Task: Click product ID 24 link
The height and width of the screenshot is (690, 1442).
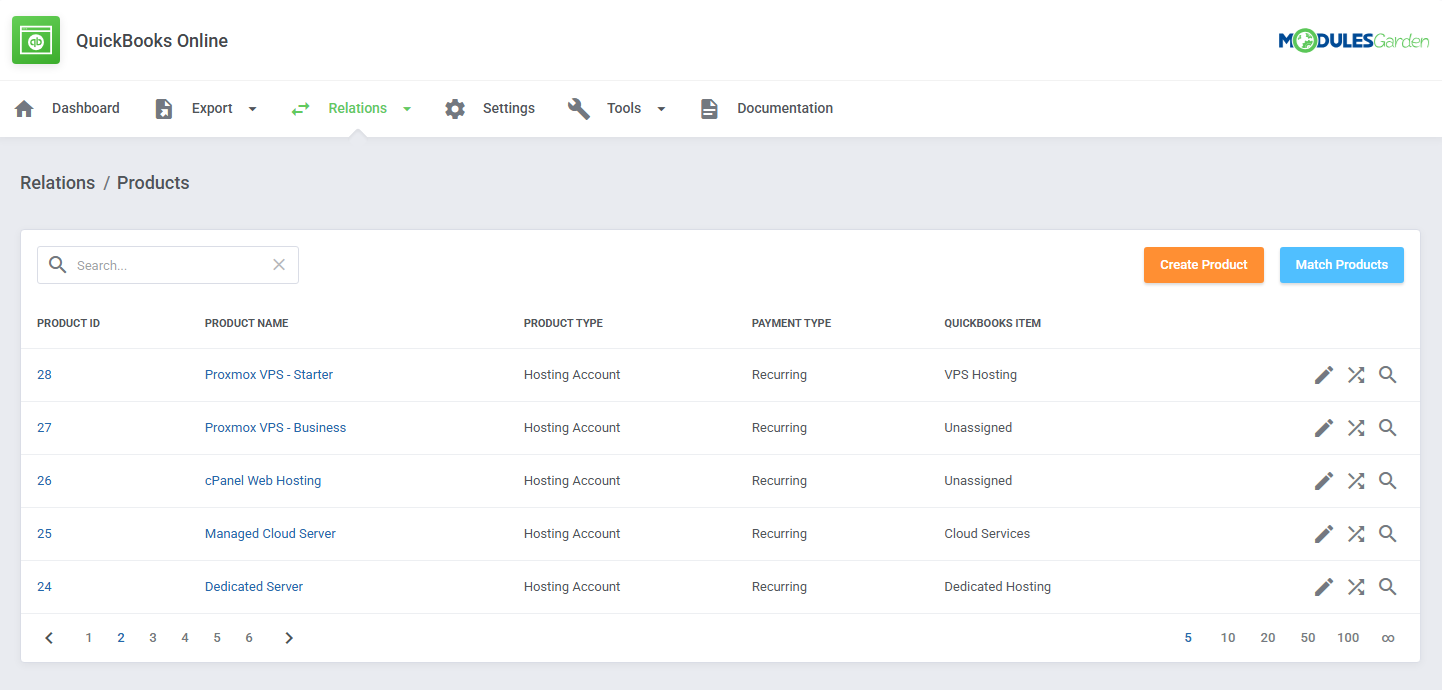Action: click(44, 587)
